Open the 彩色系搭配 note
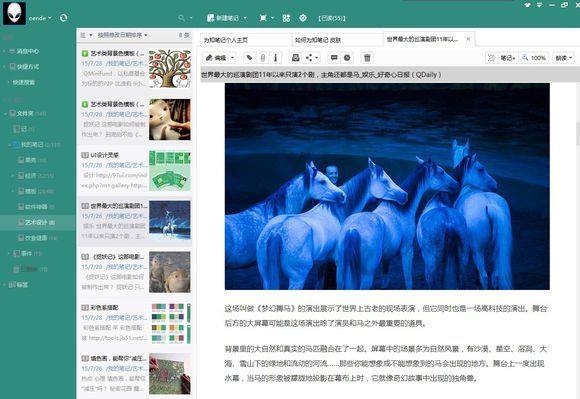580x399 pixels. point(134,323)
